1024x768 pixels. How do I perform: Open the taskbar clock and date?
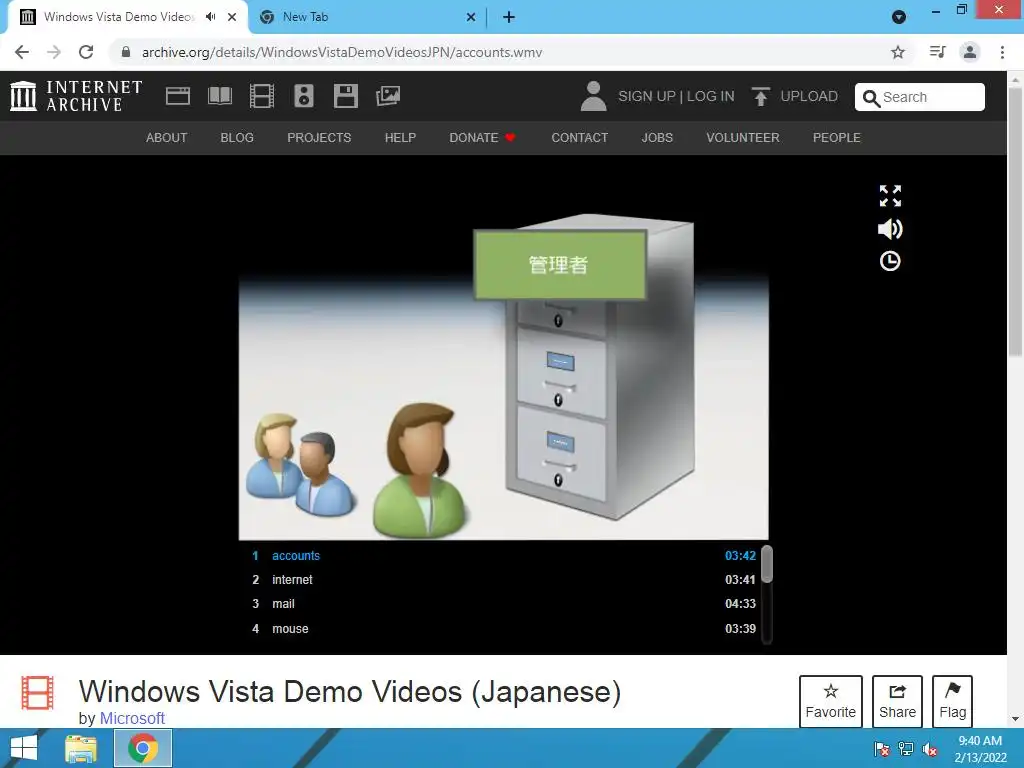[x=980, y=749]
